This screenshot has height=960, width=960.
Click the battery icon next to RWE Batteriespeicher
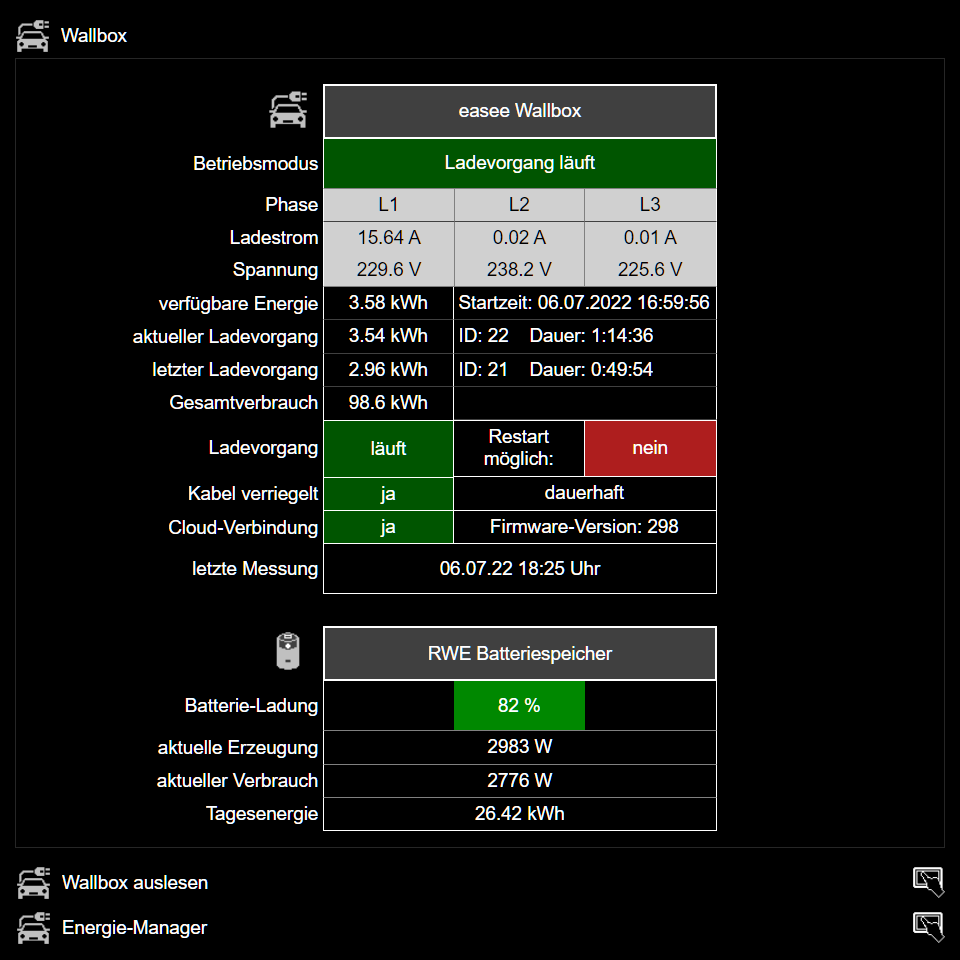tap(288, 651)
